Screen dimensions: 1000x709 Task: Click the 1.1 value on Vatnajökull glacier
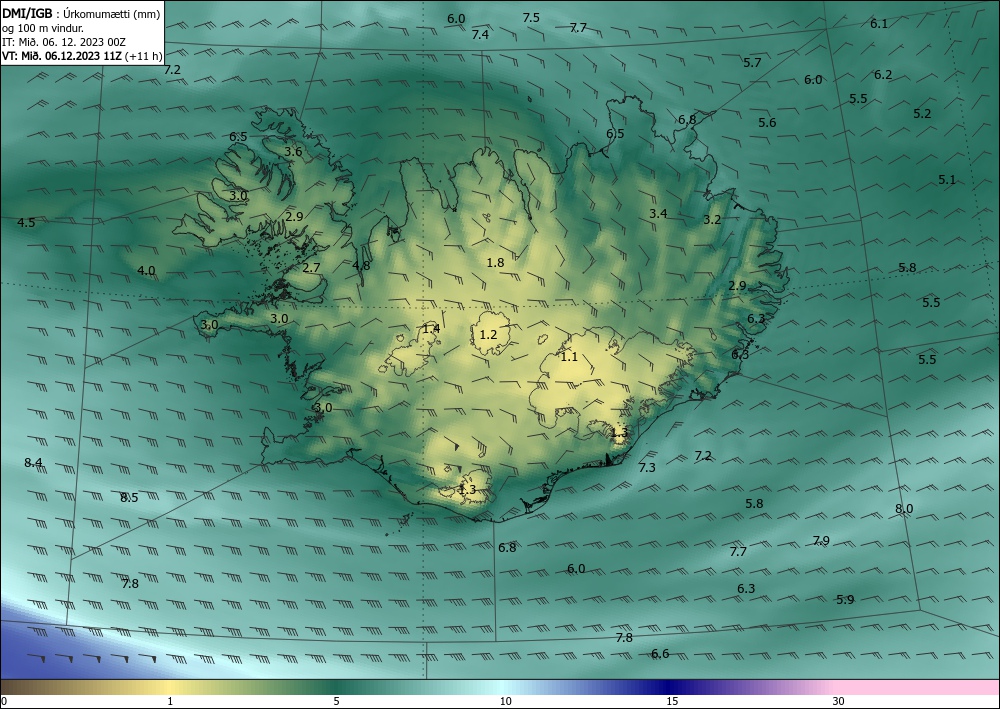coord(569,357)
